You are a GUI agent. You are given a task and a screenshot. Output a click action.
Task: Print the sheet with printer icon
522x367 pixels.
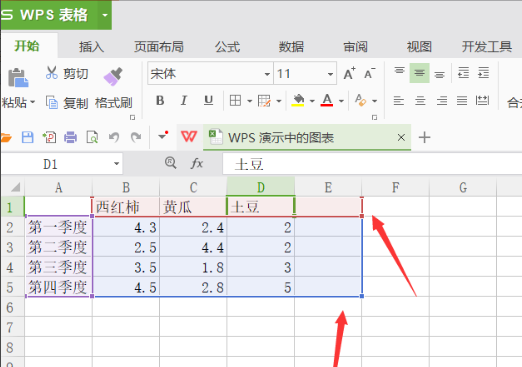point(70,137)
